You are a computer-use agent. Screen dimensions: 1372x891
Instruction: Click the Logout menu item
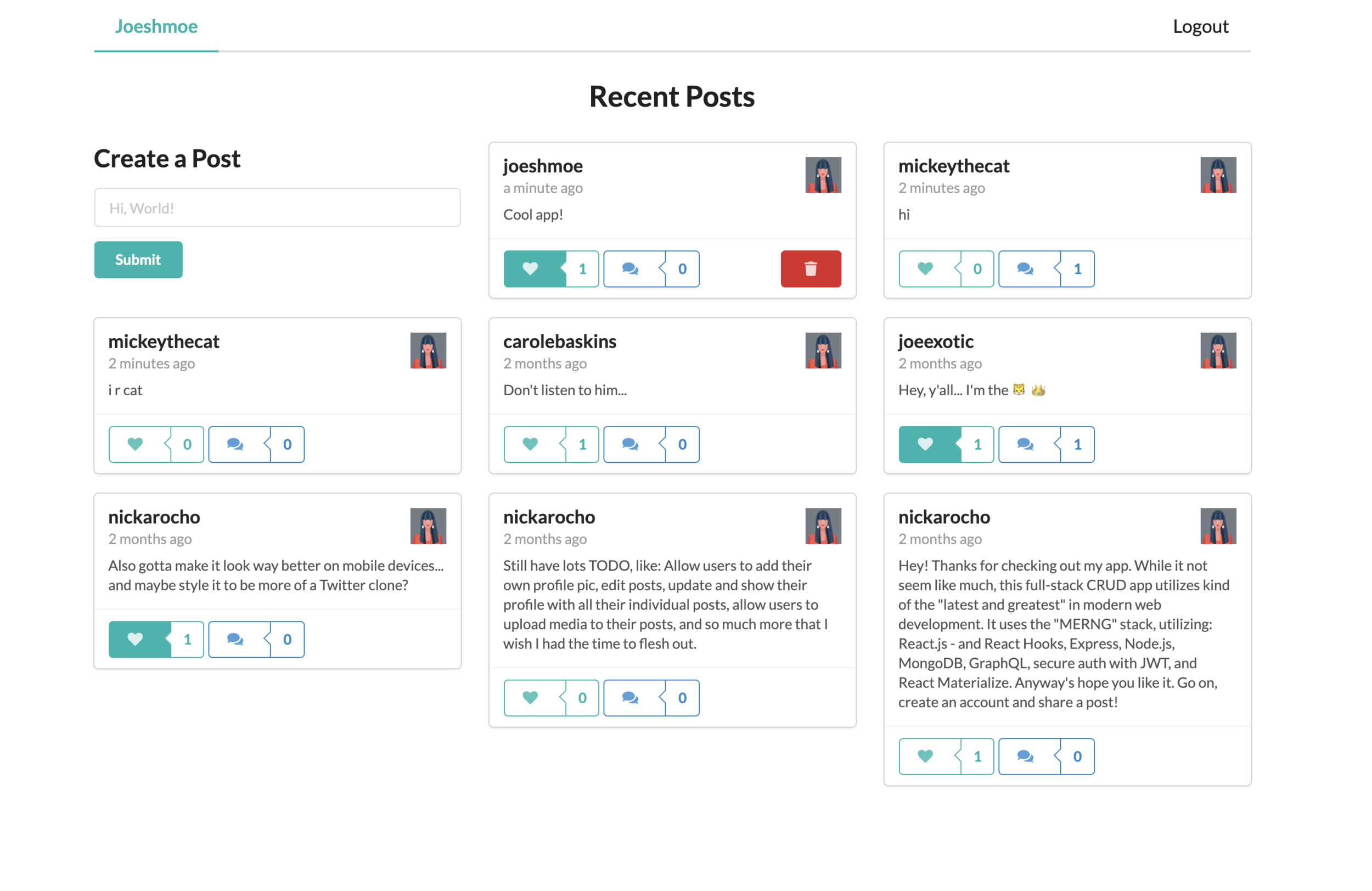pos(1200,26)
